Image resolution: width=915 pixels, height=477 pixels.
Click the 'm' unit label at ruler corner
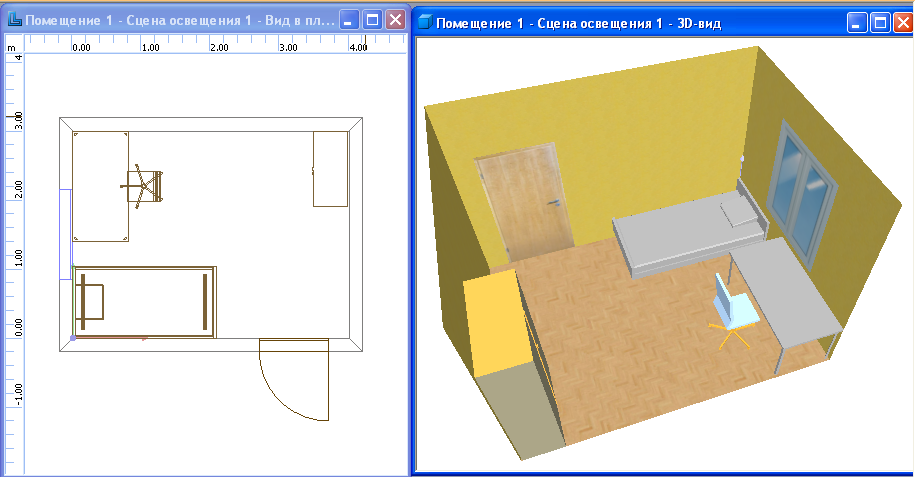coord(11,48)
